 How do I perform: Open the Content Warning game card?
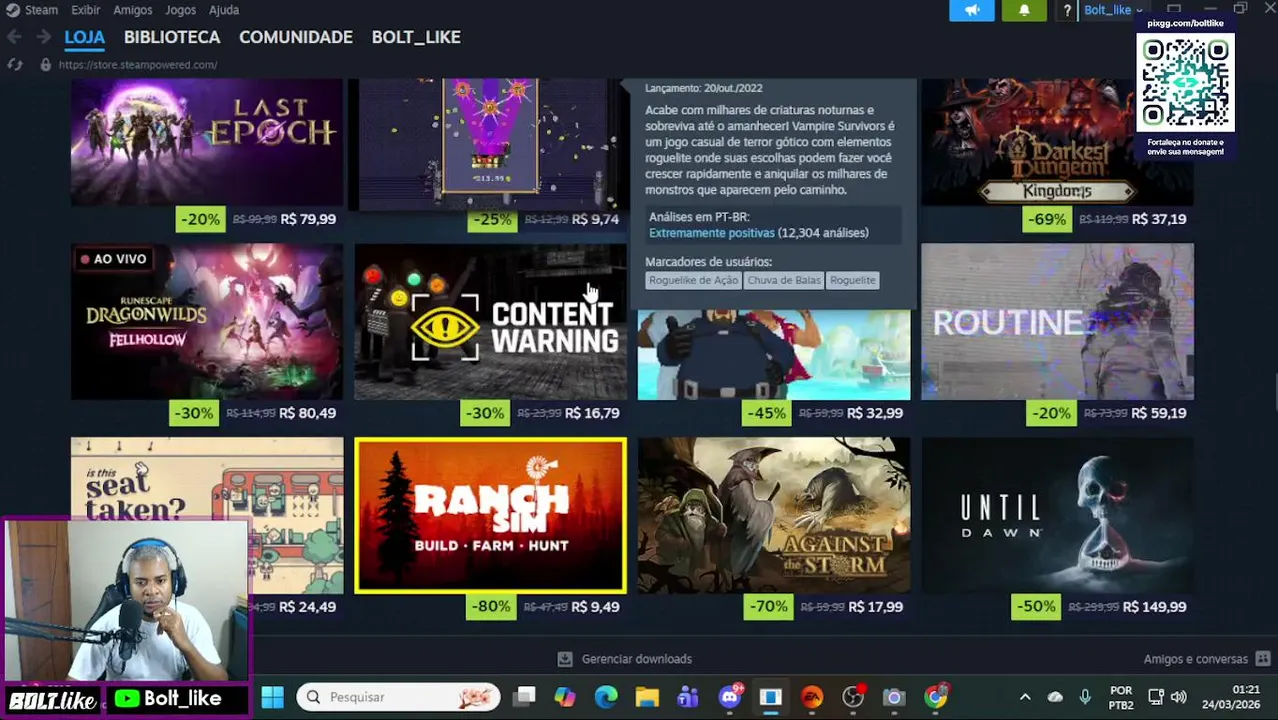point(490,321)
